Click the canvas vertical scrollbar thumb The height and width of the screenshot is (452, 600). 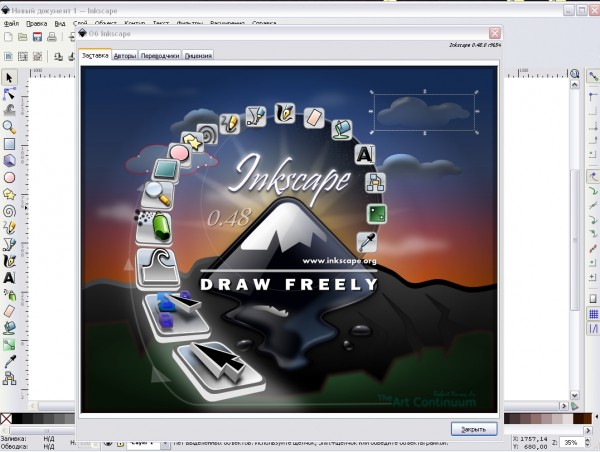tap(574, 239)
